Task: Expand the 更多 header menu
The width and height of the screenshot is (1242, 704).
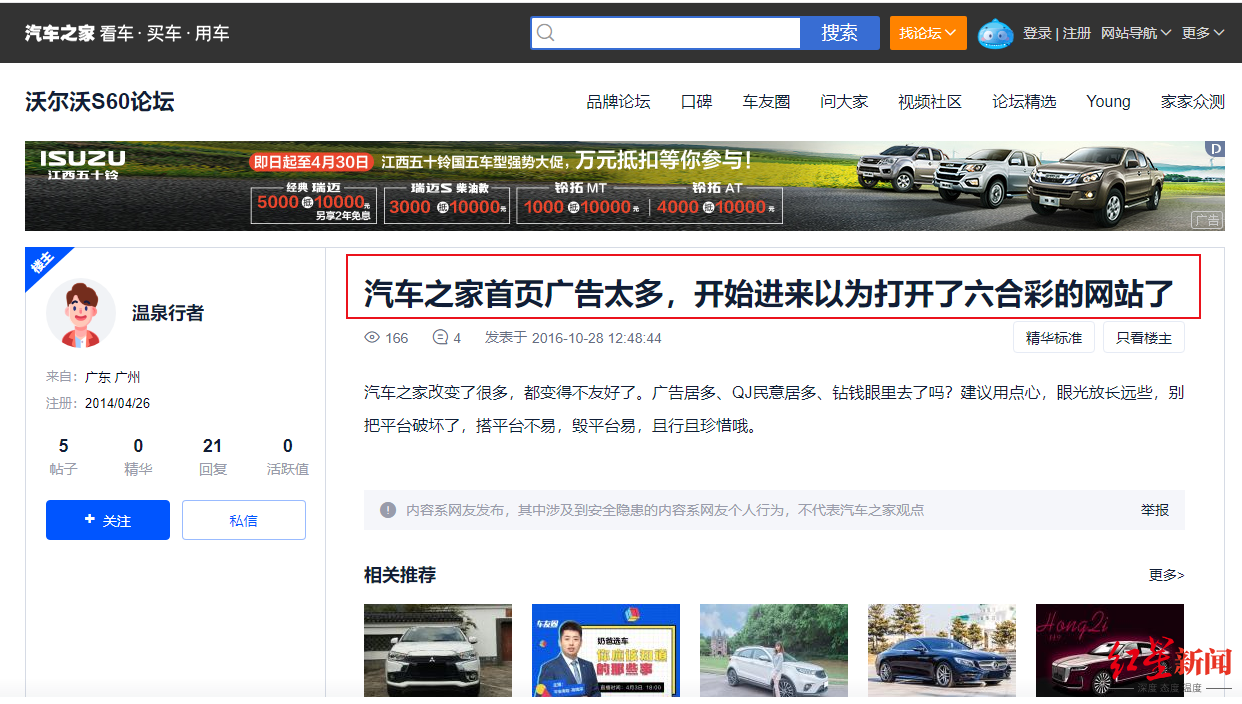Action: (1203, 33)
